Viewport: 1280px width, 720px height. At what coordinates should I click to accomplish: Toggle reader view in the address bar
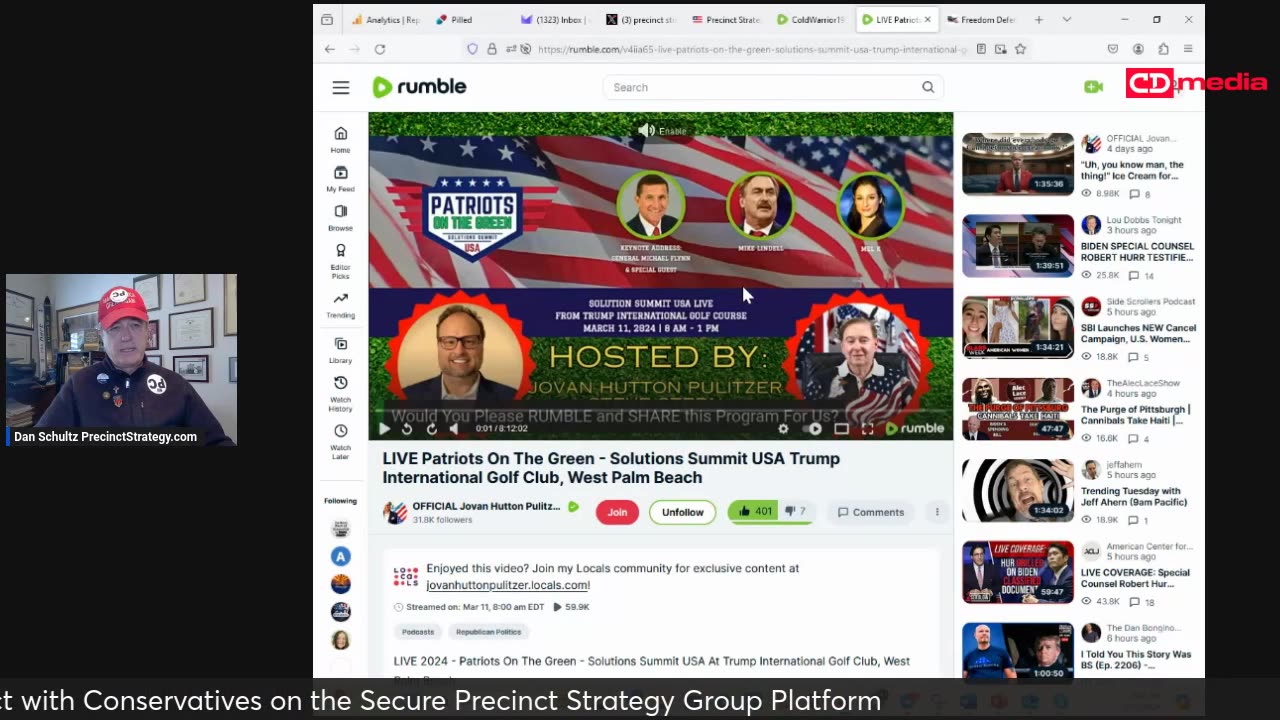coord(982,49)
